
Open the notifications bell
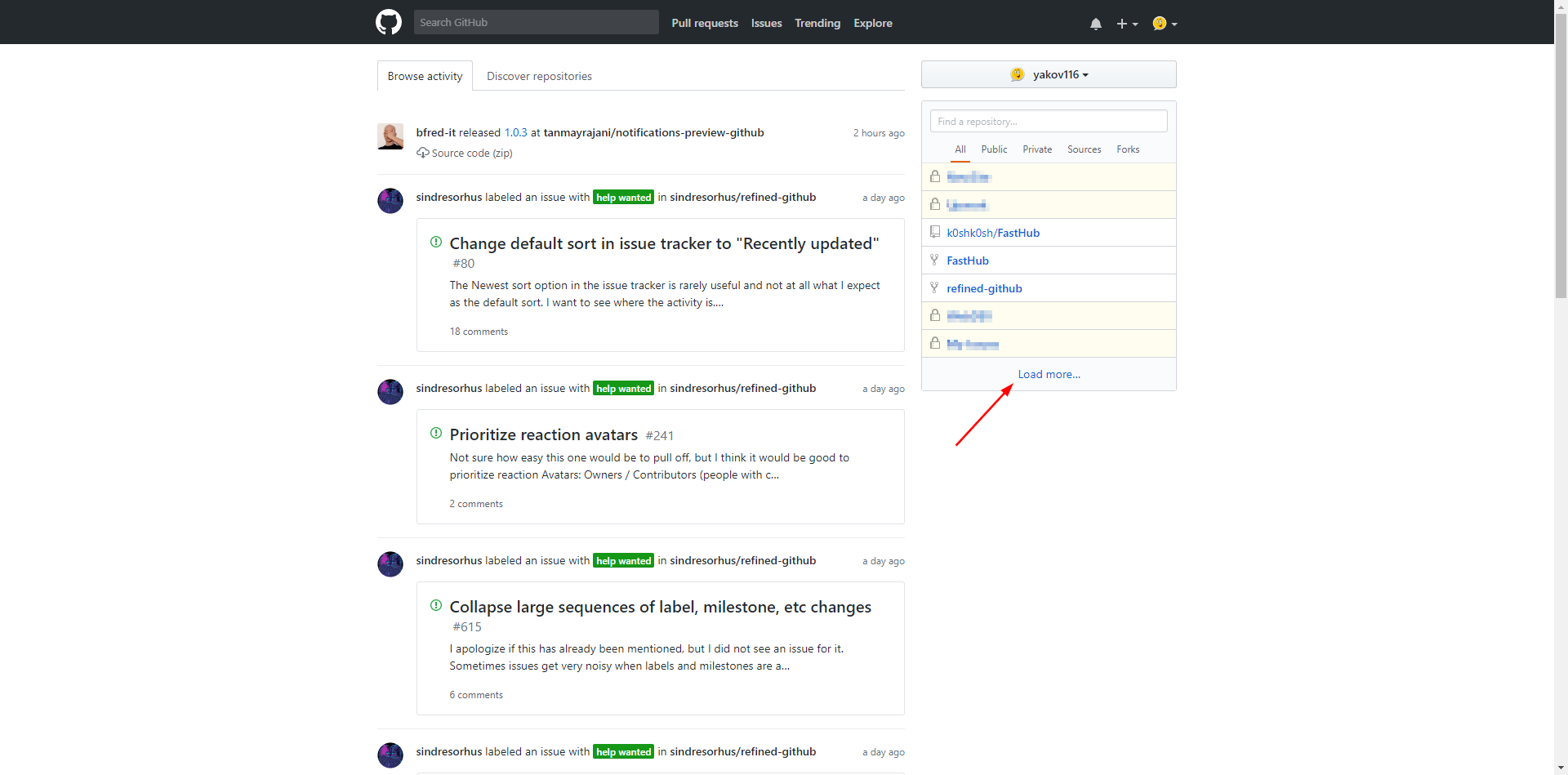click(x=1095, y=23)
